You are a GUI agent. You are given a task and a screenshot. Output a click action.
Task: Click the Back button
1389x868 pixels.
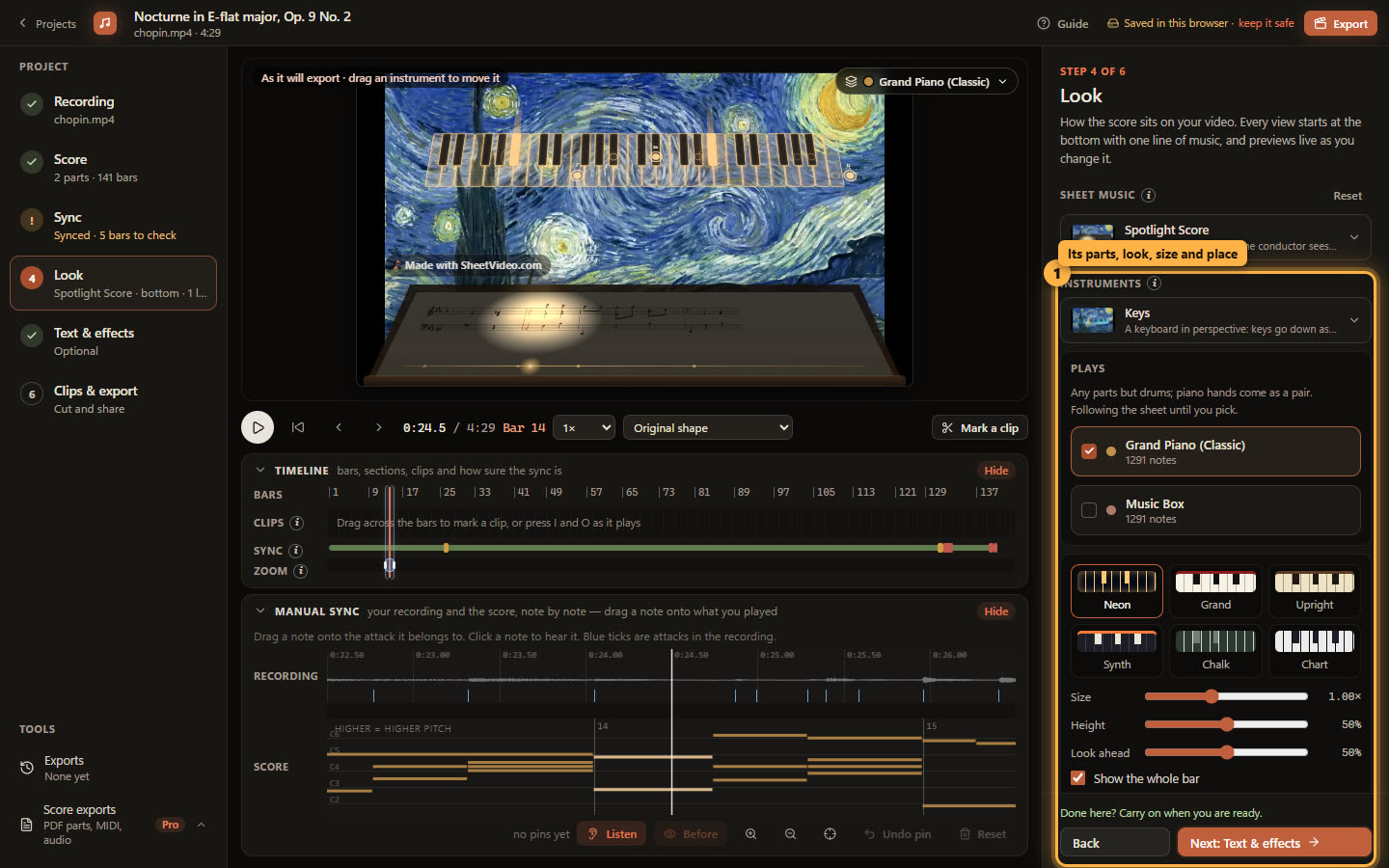[1114, 843]
